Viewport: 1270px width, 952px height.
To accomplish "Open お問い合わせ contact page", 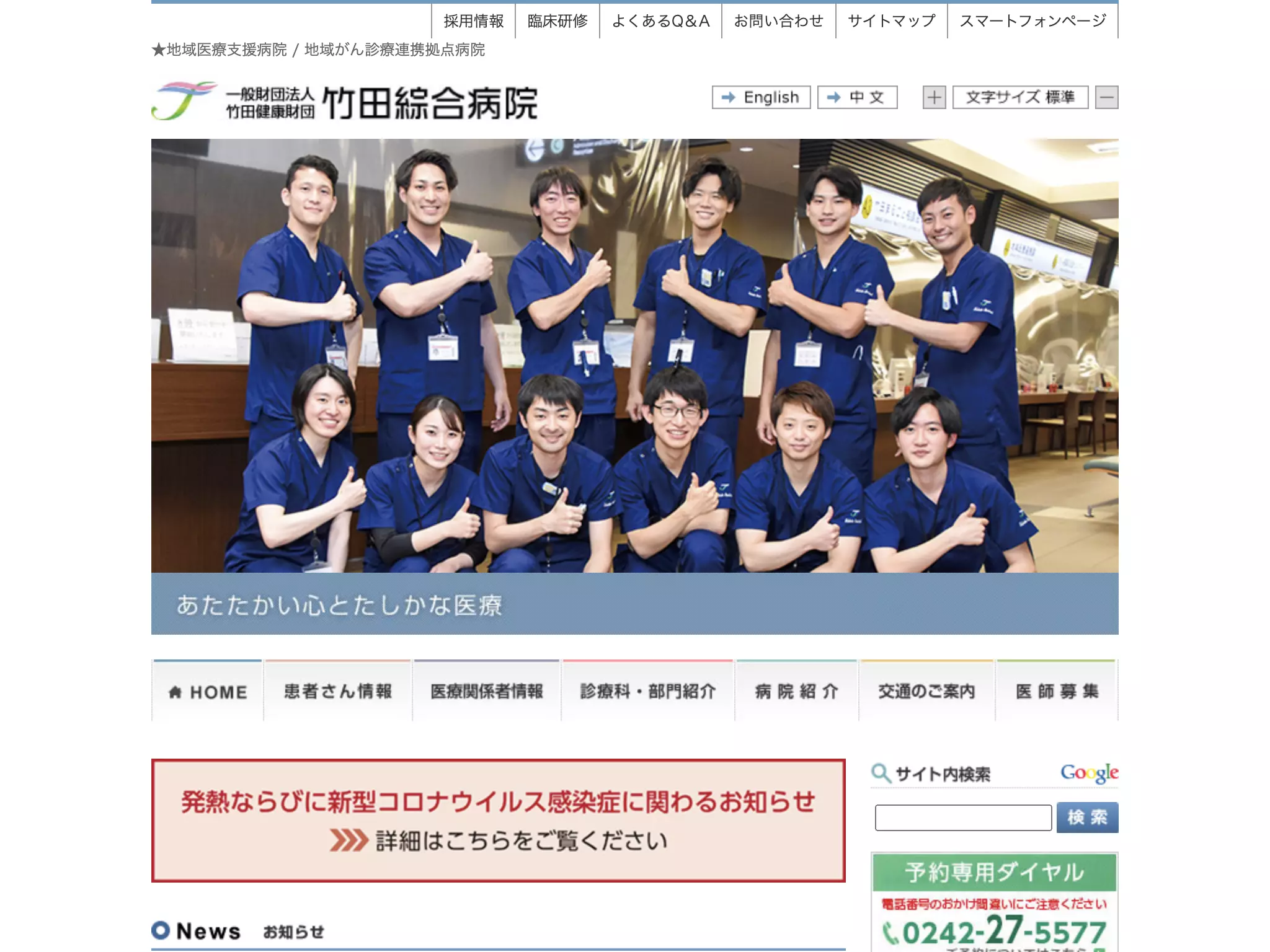I will (x=779, y=21).
